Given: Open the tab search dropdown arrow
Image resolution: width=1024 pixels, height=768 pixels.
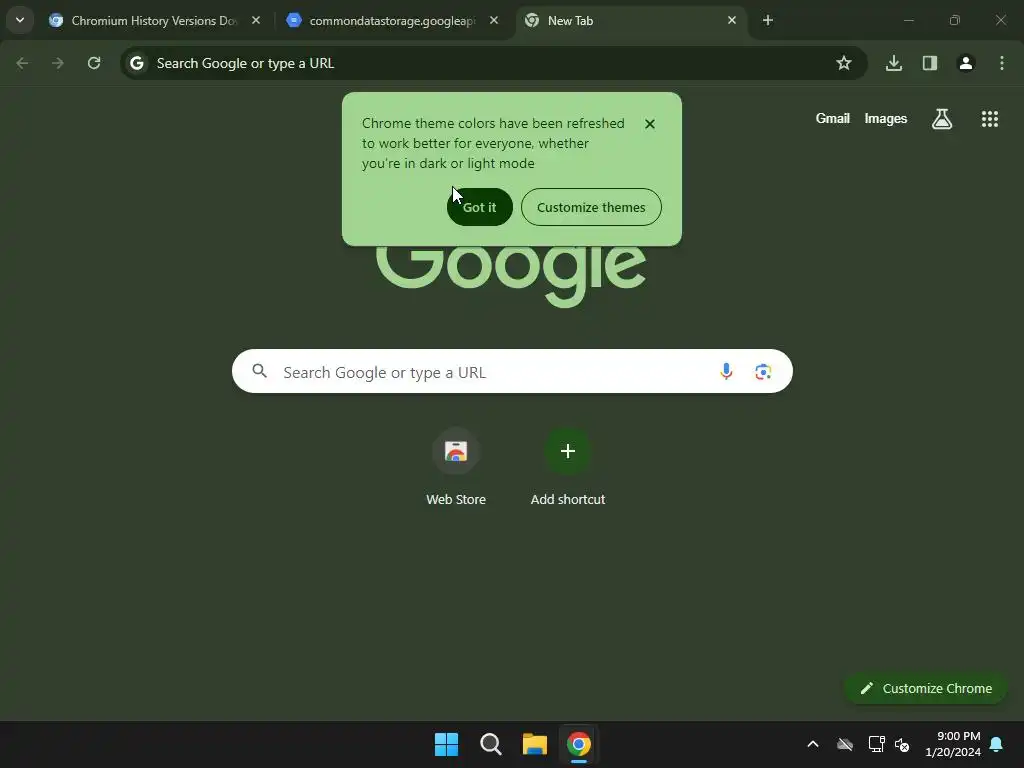Looking at the screenshot, I should pos(20,20).
